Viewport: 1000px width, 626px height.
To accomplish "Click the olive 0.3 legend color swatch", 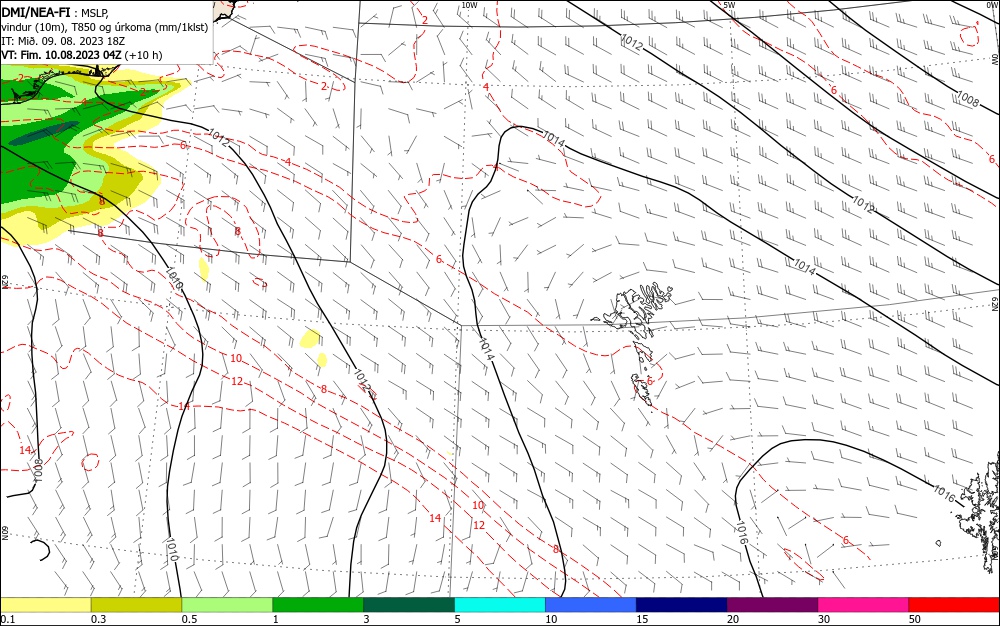I will (136, 605).
